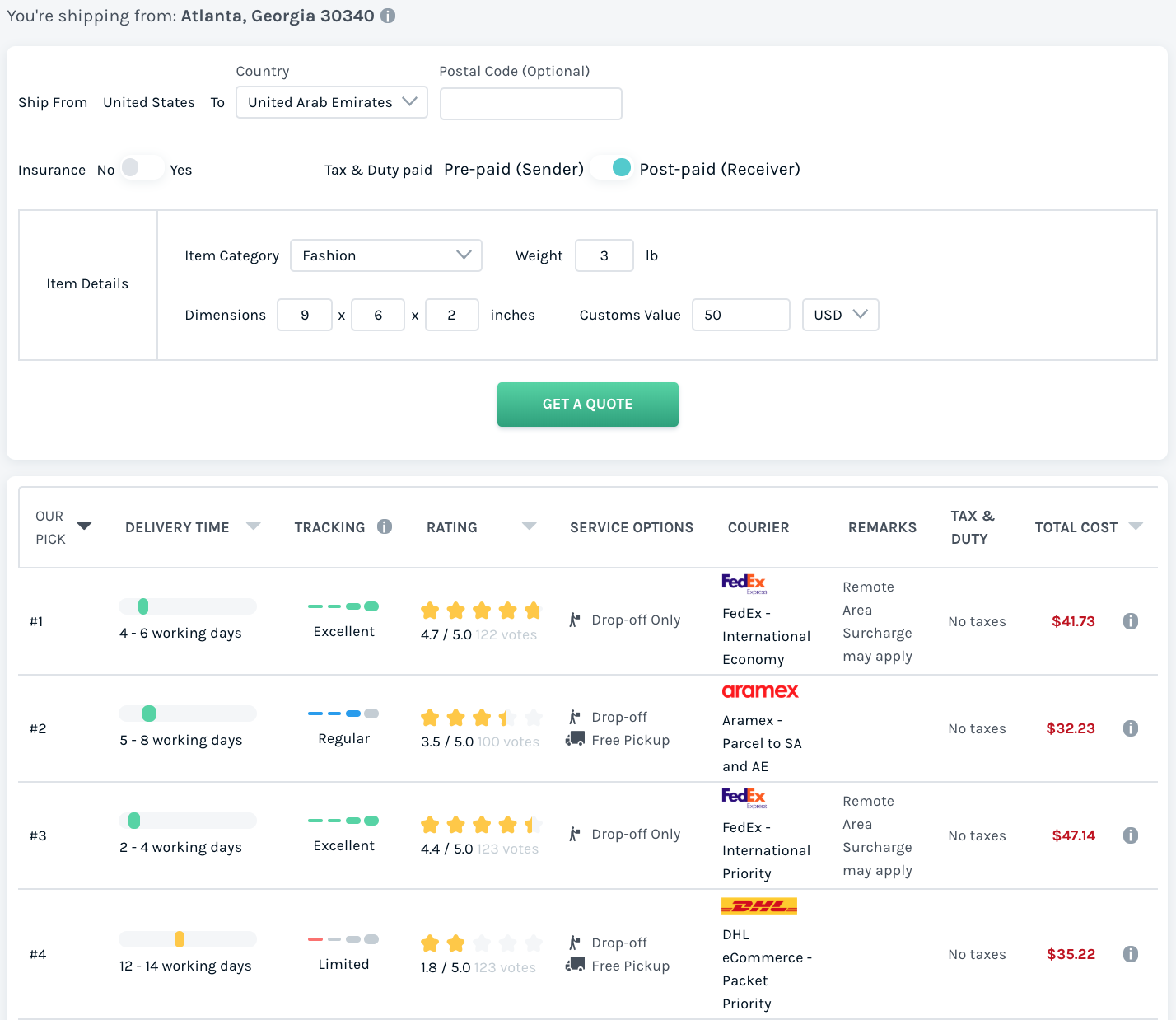Click the Postal Code input field
The width and height of the screenshot is (1176, 1020).
531,104
